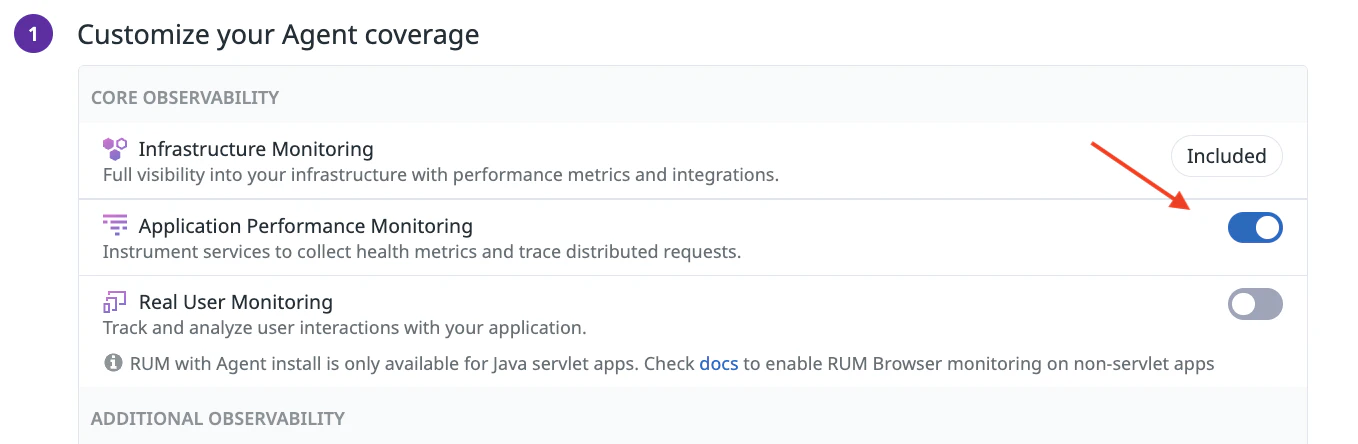Click the Core Observability section header
The height and width of the screenshot is (444, 1358).
coord(185,97)
